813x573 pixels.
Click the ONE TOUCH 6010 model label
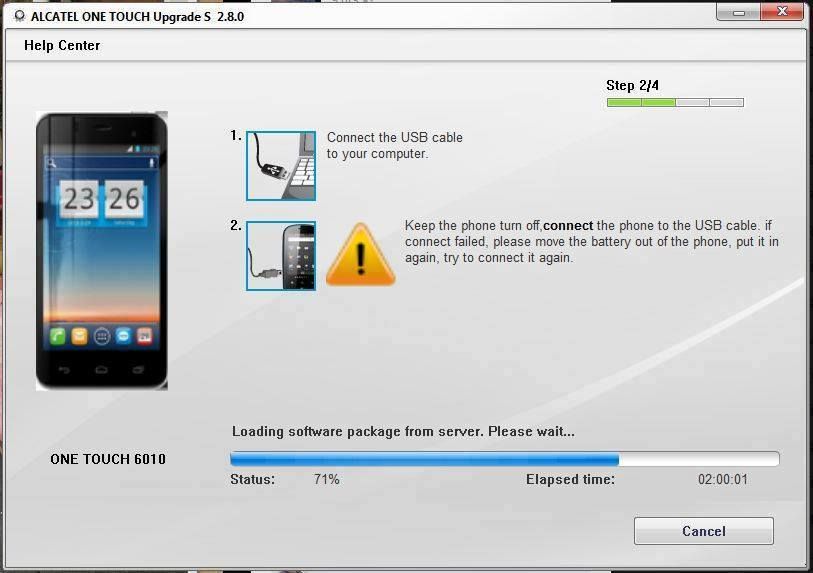coord(108,459)
